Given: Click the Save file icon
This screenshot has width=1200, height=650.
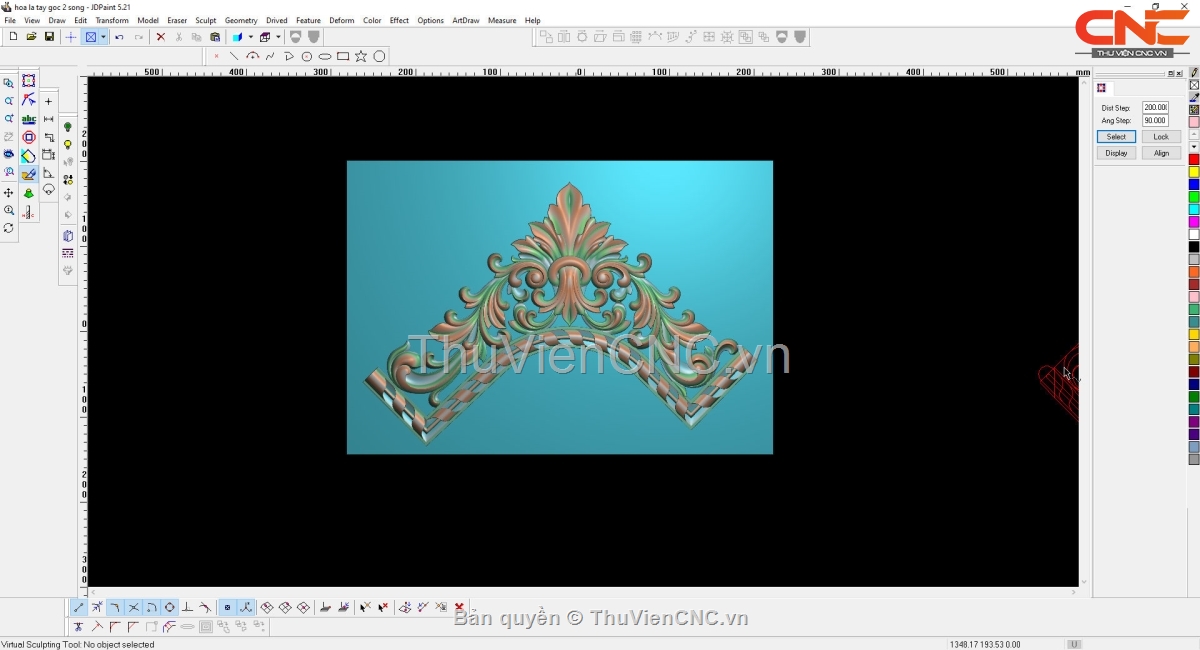Looking at the screenshot, I should click(x=49, y=37).
